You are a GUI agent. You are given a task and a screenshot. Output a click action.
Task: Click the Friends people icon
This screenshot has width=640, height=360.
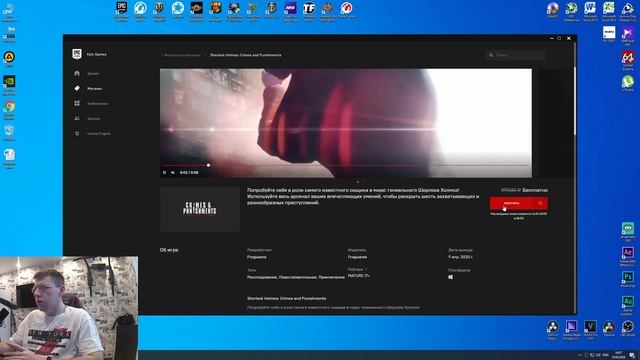pyautogui.click(x=77, y=118)
